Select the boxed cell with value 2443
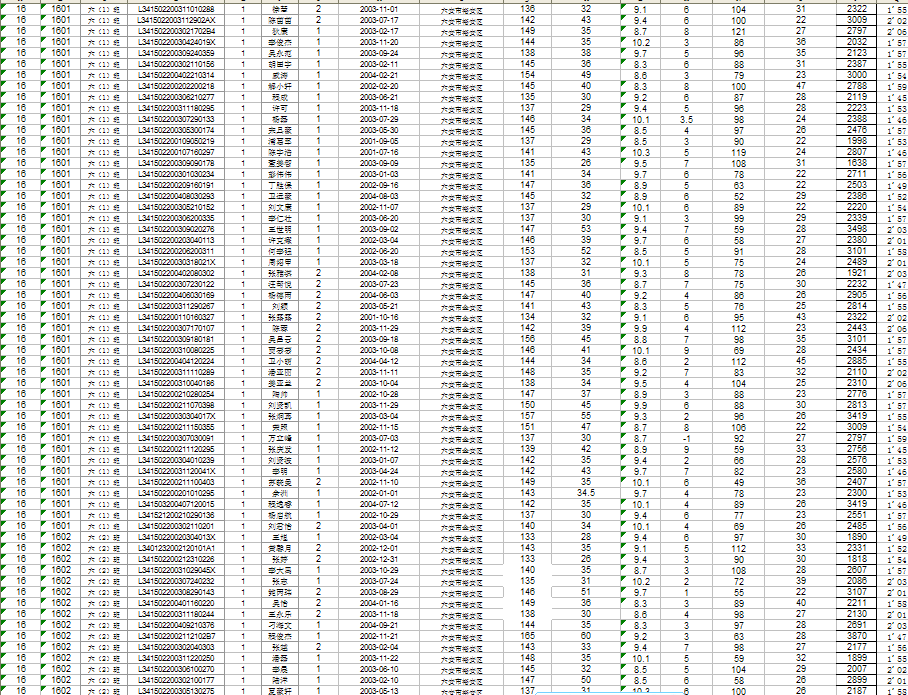Screen dimensions: 908x695 pos(856,328)
